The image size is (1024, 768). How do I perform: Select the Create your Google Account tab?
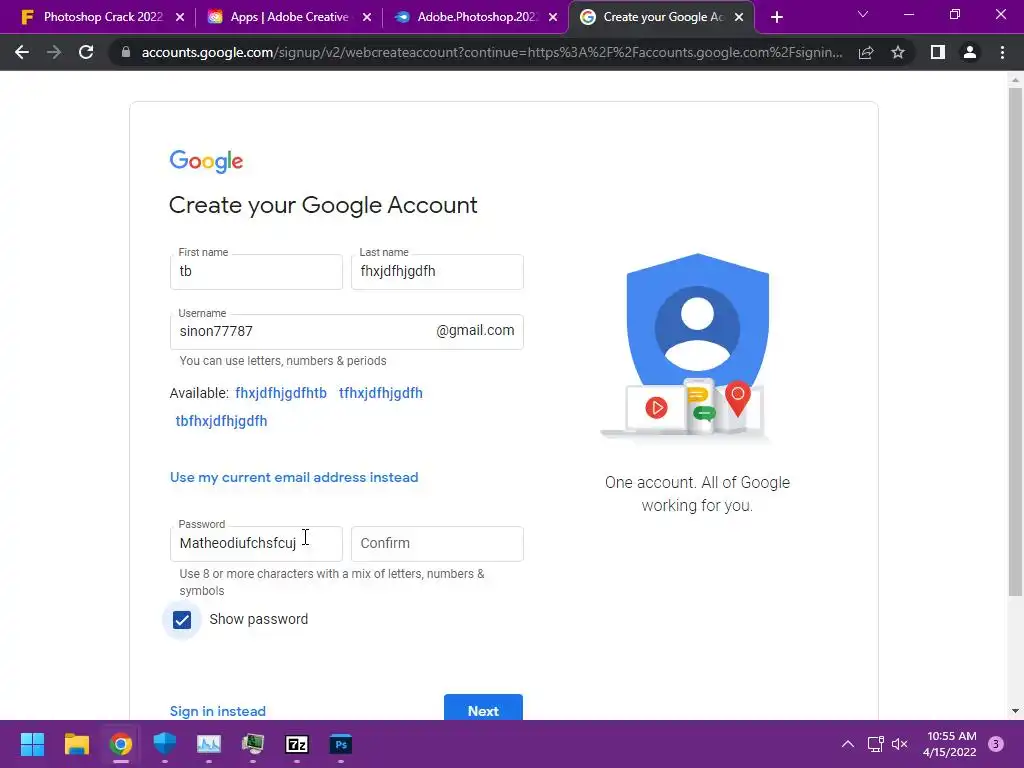pos(661,17)
